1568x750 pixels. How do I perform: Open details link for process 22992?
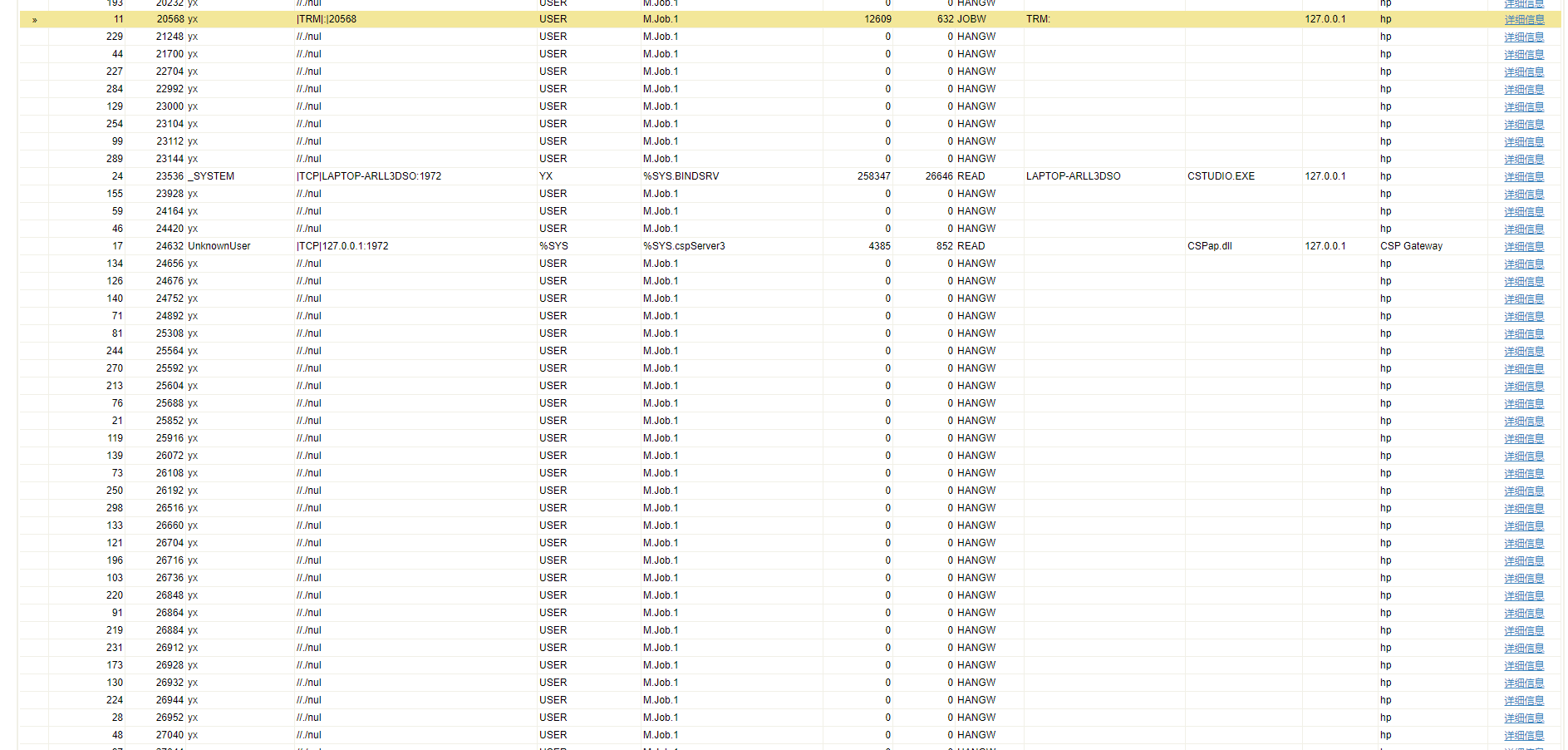[1524, 89]
